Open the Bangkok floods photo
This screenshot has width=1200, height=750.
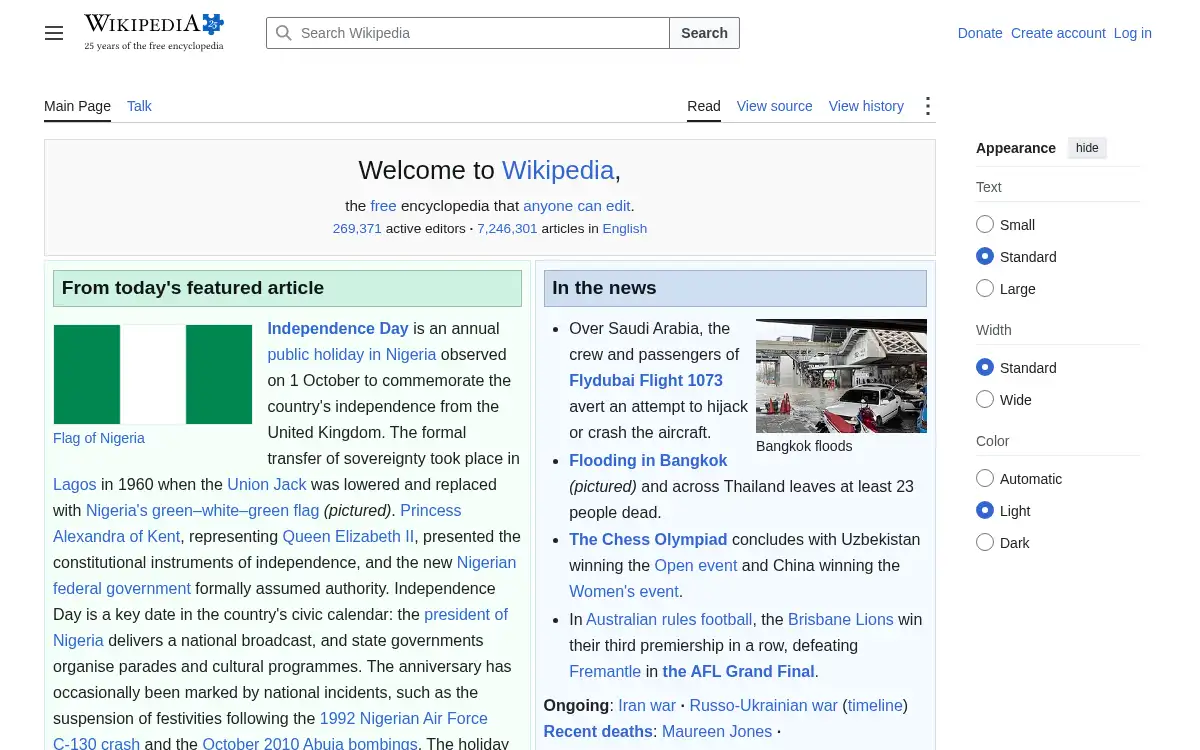pyautogui.click(x=841, y=376)
